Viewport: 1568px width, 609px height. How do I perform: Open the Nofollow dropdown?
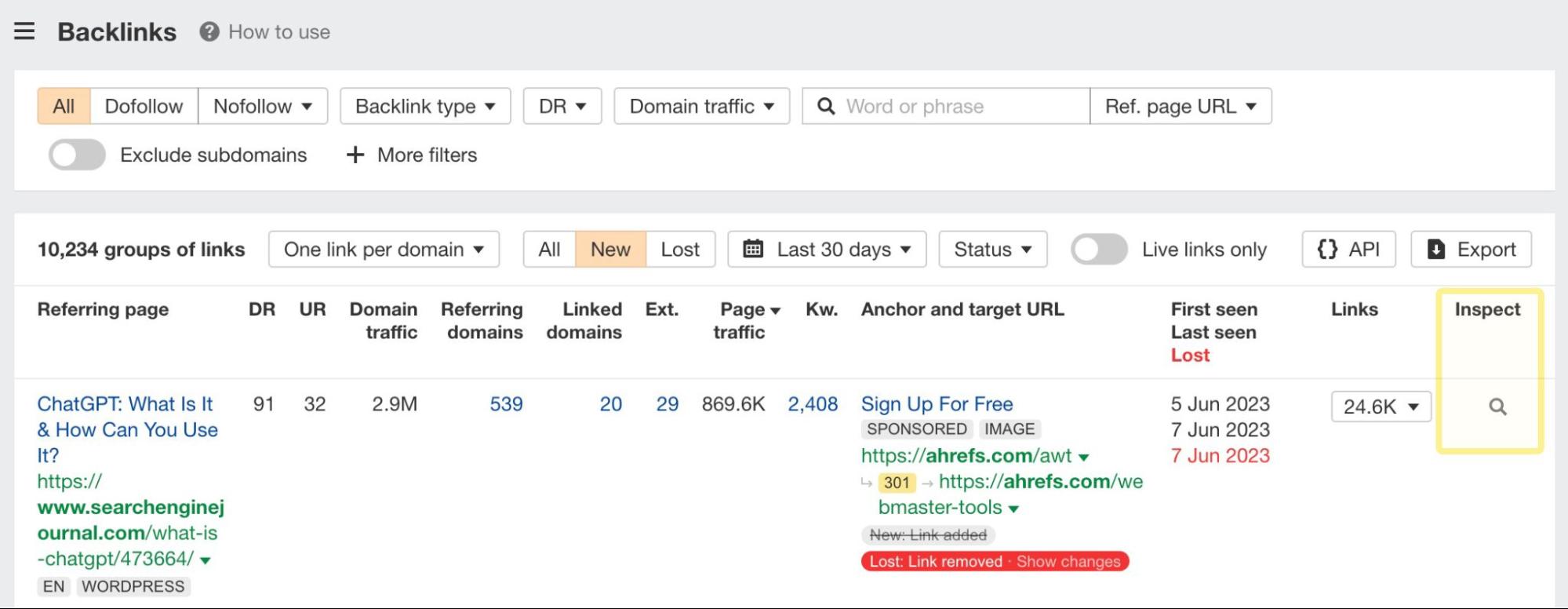tap(263, 106)
